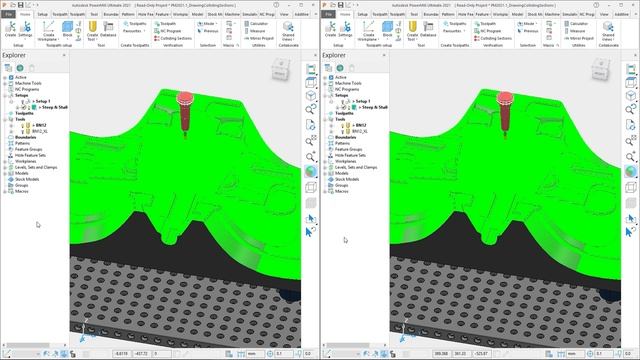Viewport: 640px width, 360px height.
Task: Switch to Tool tab in left window
Action: tap(94, 14)
